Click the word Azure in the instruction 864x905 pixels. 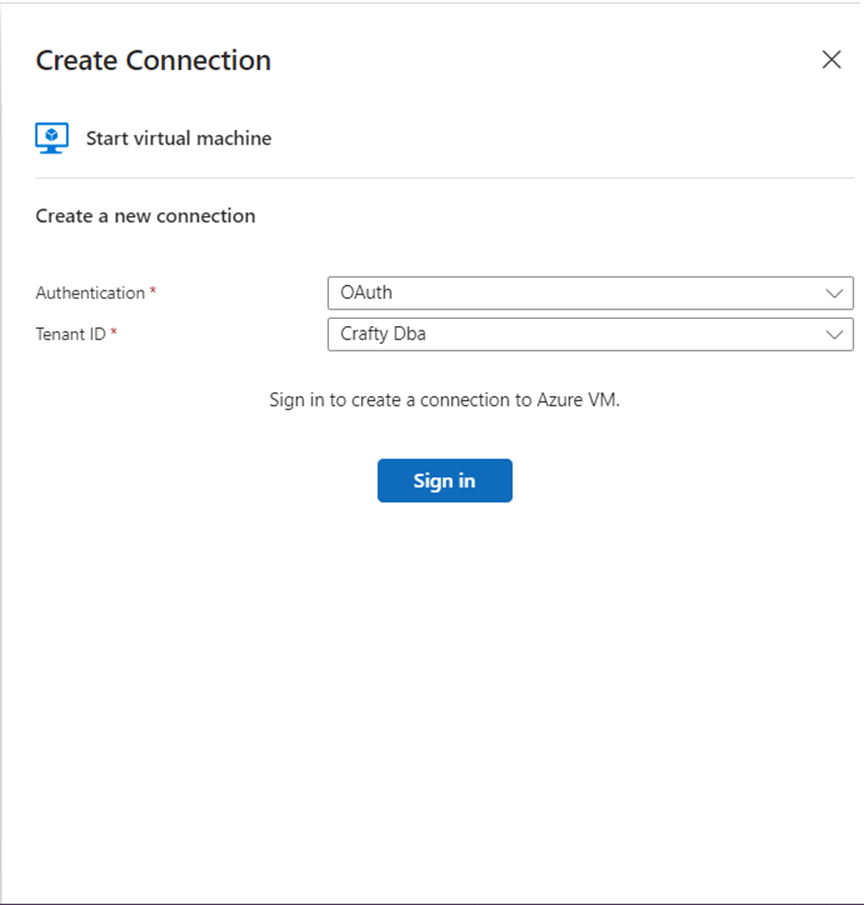[561, 400]
